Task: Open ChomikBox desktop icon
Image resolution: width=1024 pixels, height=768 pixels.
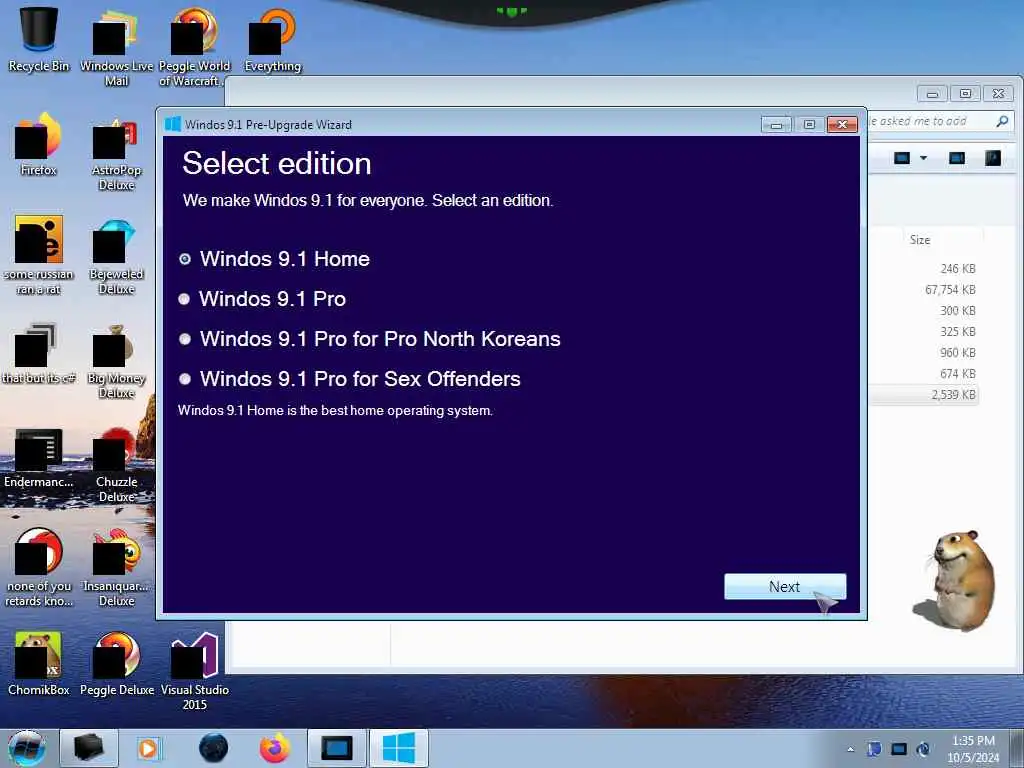Action: point(39,663)
